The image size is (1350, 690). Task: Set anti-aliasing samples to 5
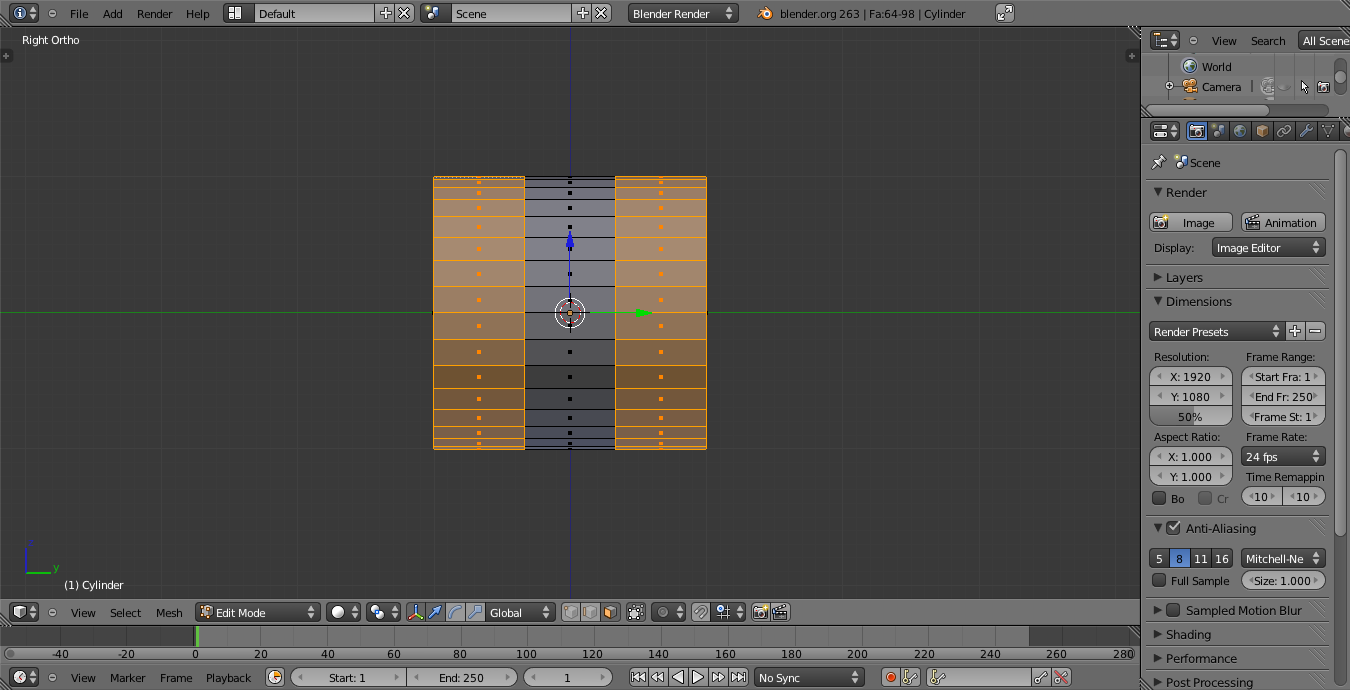(x=1159, y=558)
